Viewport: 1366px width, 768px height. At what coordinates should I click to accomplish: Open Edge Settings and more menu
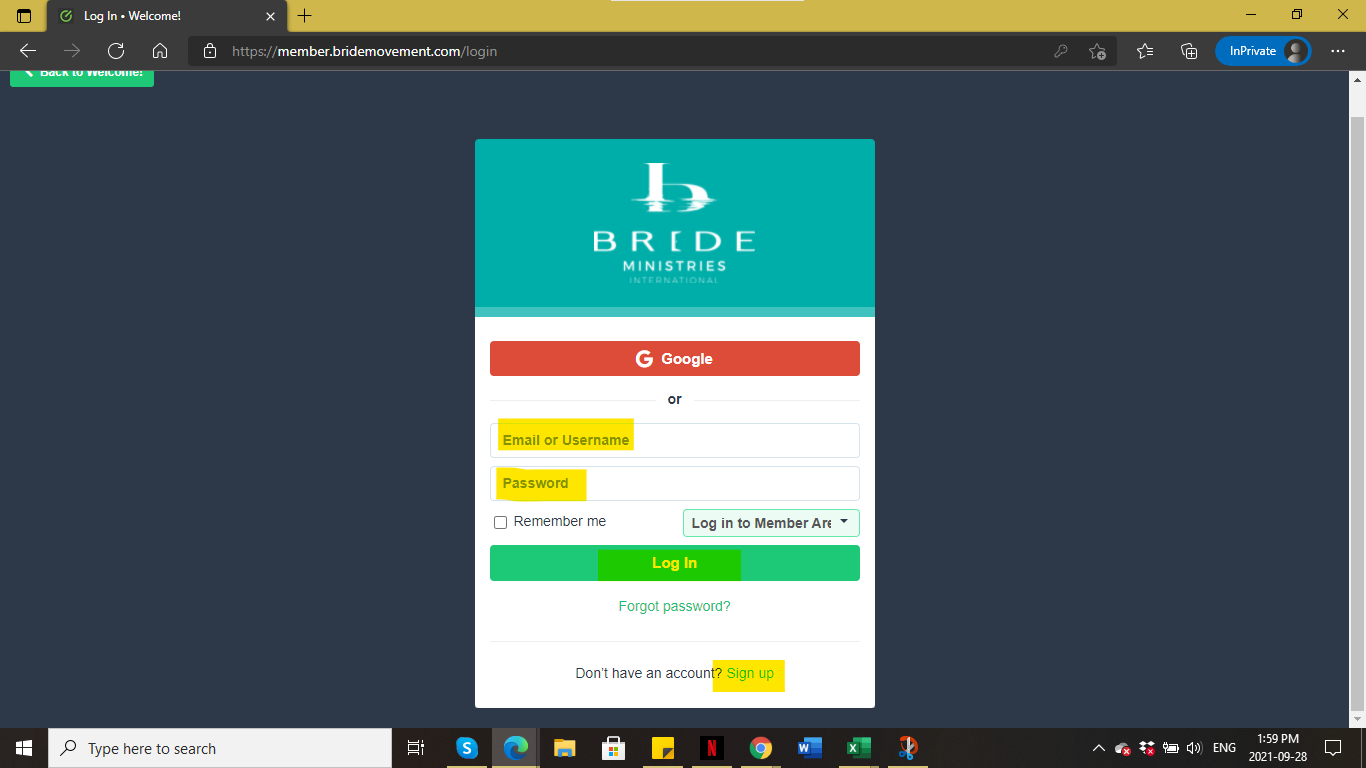point(1338,51)
